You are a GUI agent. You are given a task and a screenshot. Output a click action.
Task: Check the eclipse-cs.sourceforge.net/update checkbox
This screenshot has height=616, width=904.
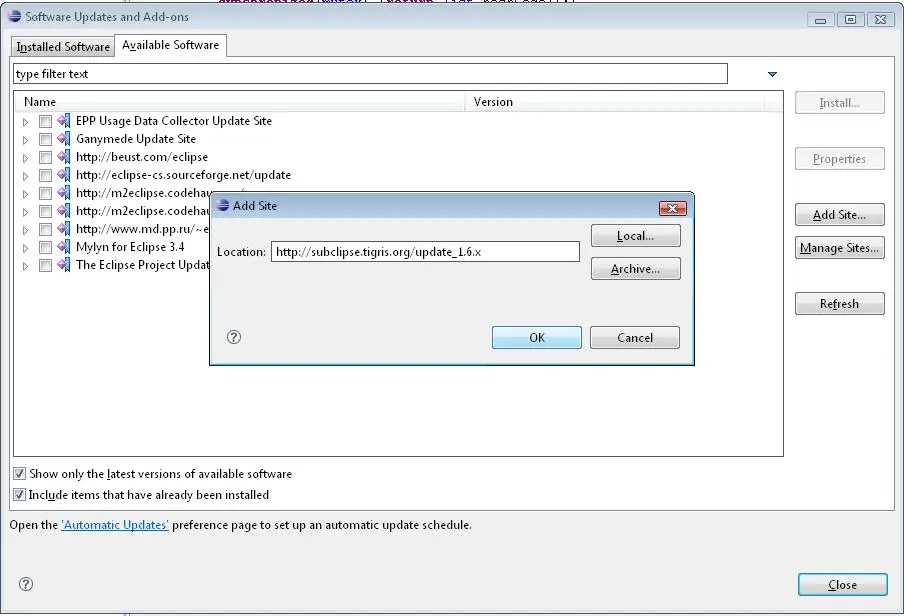[x=46, y=175]
